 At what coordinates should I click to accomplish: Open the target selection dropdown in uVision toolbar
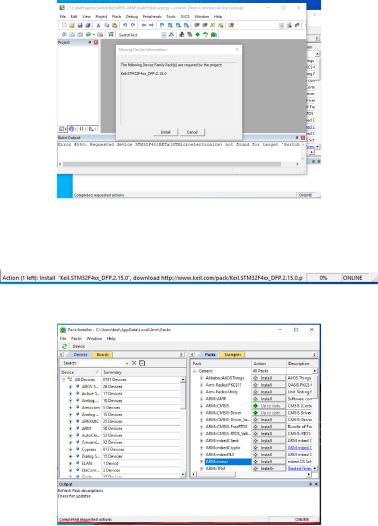164,35
